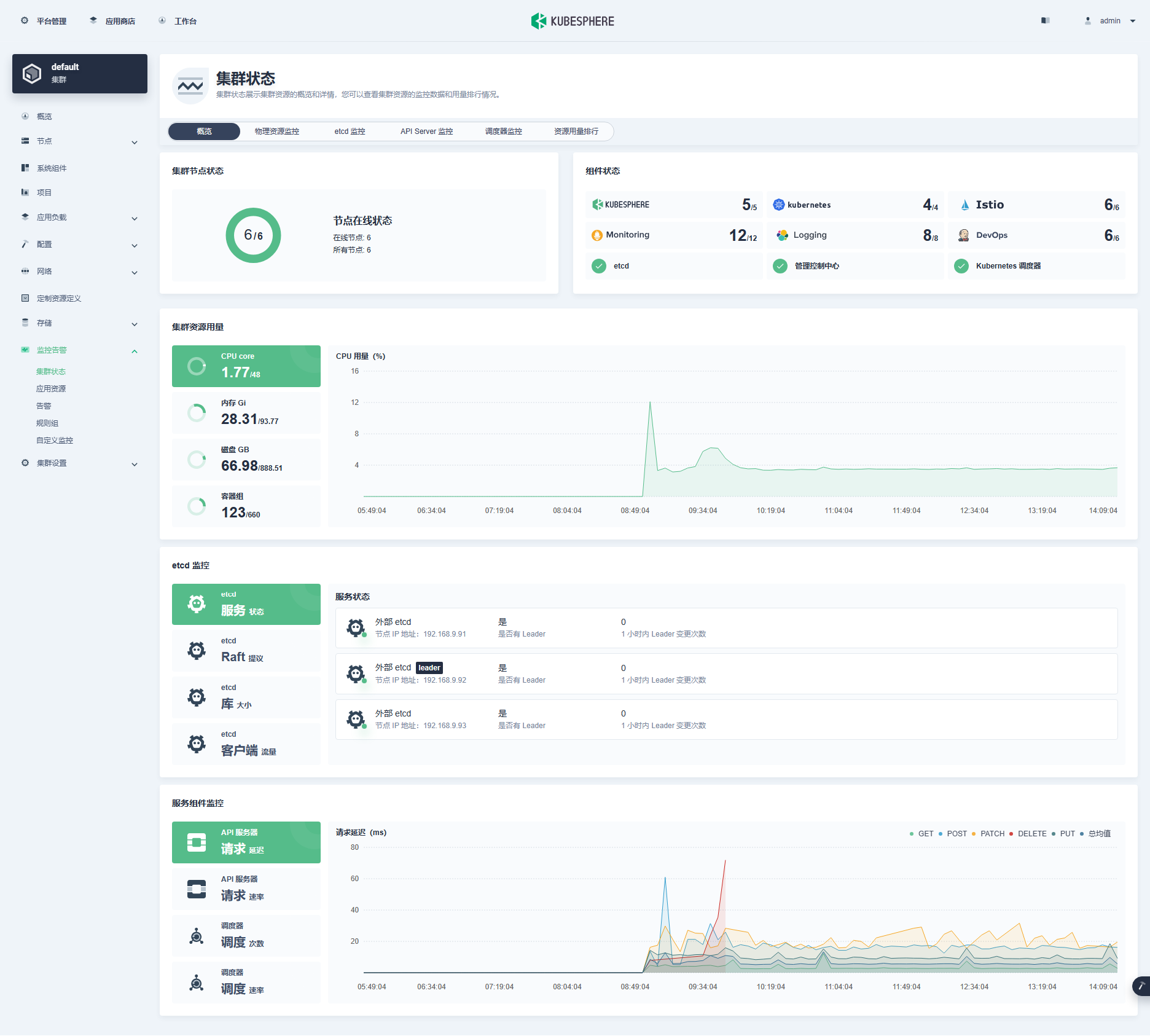Expand the 配置 sidebar chevron
1150x1036 pixels.
[135, 245]
